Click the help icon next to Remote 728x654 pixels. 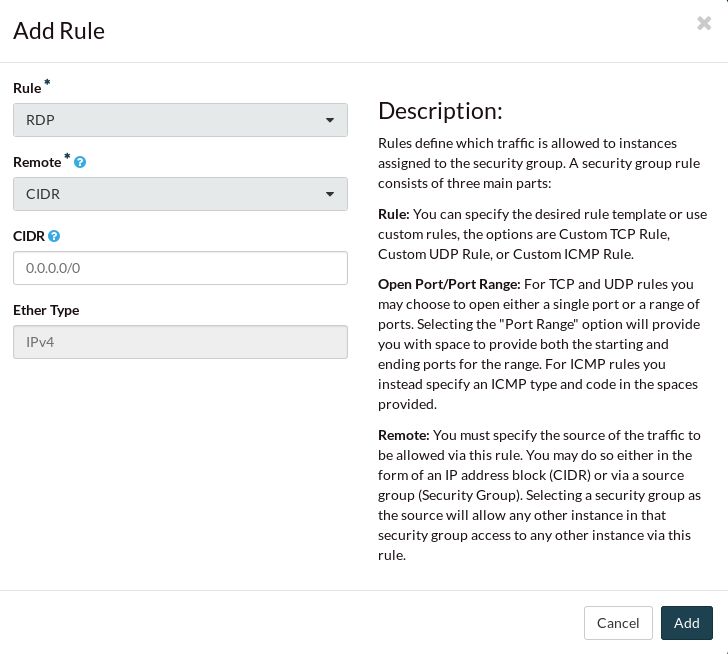pyautogui.click(x=80, y=162)
